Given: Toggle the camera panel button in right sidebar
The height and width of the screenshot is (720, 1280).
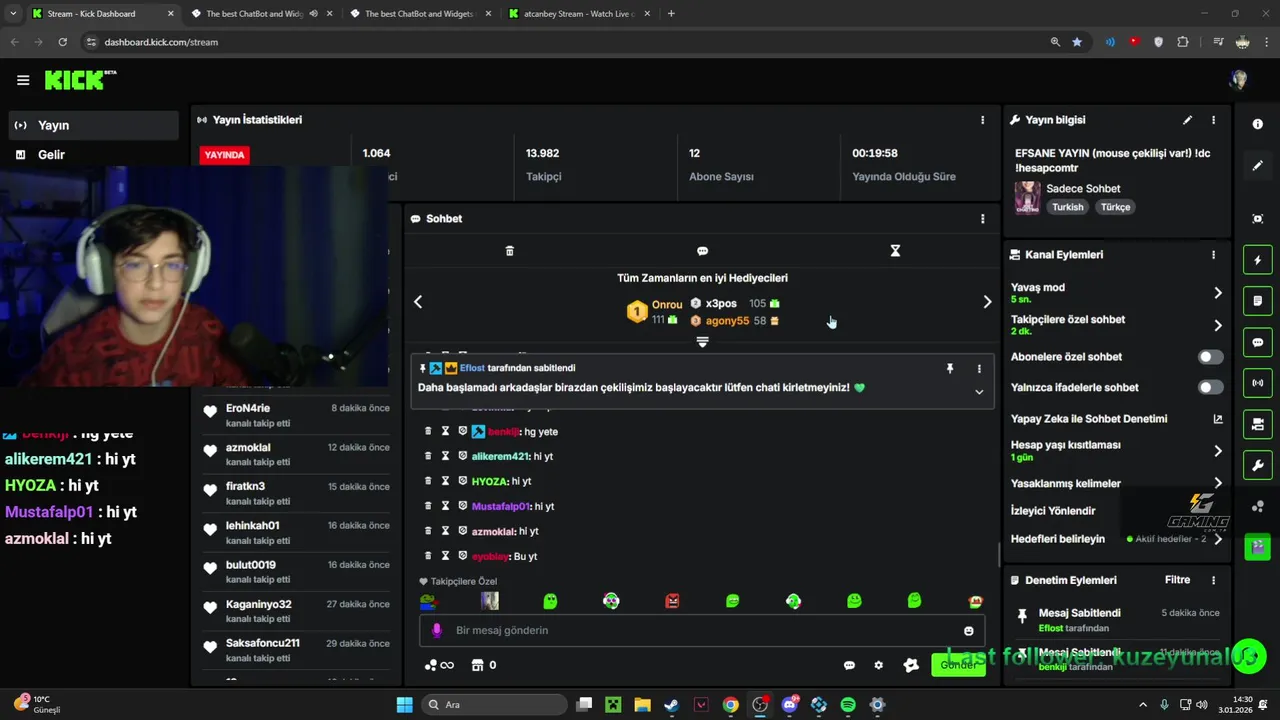Looking at the screenshot, I should (1257, 424).
